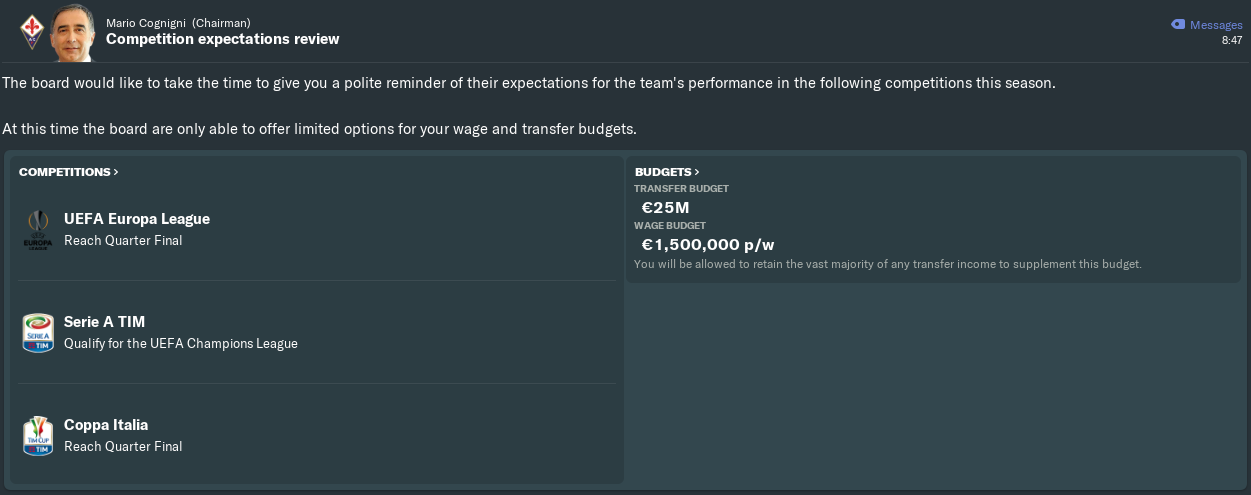Open the Serie A TIM competition name
1251x495 pixels.
tap(104, 322)
